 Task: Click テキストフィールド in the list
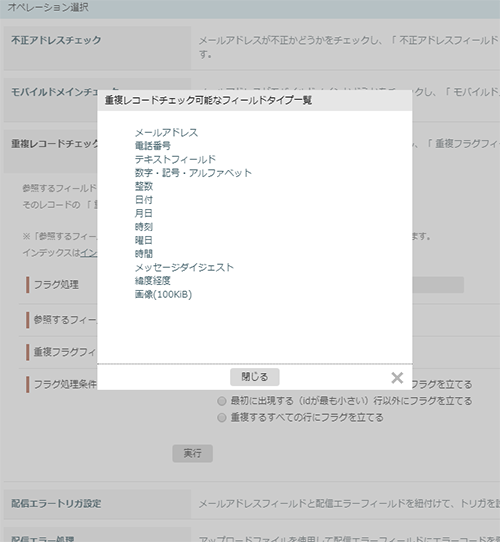tap(175, 159)
